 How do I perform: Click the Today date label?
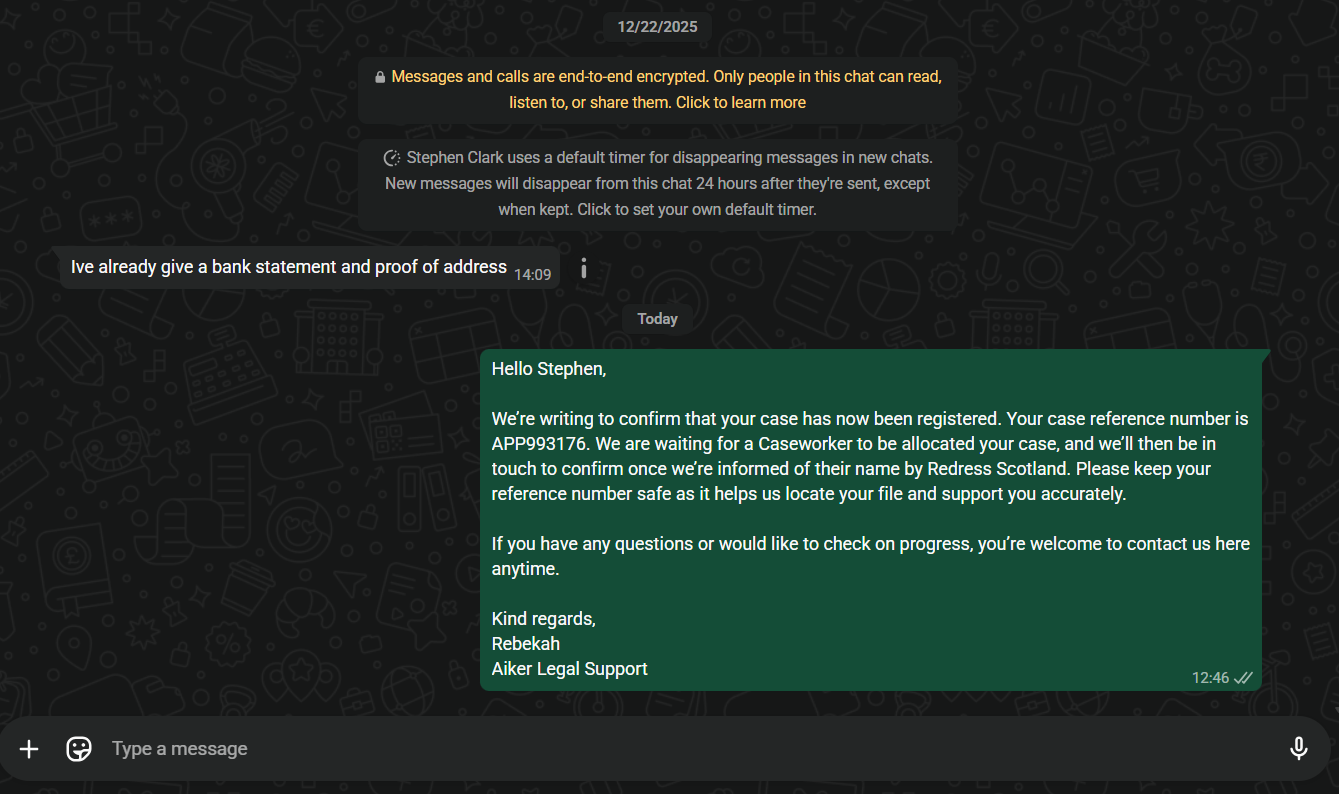pyautogui.click(x=657, y=319)
